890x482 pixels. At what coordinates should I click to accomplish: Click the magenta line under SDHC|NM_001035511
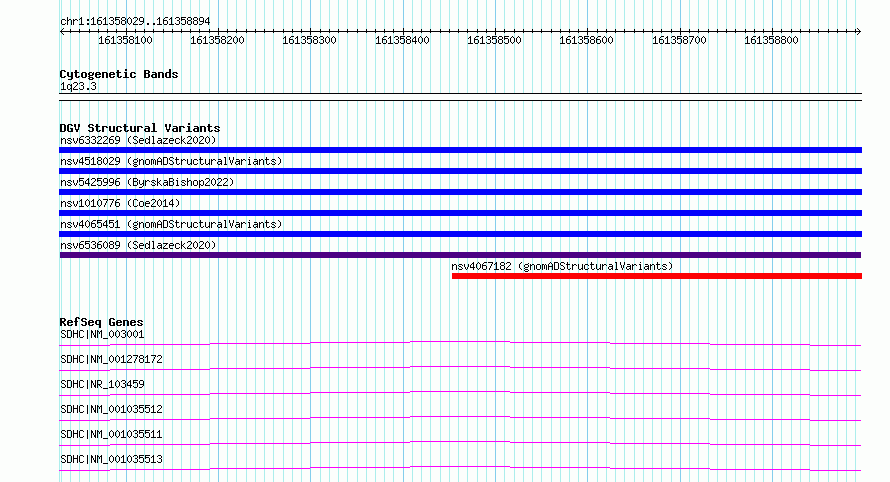(x=460, y=443)
